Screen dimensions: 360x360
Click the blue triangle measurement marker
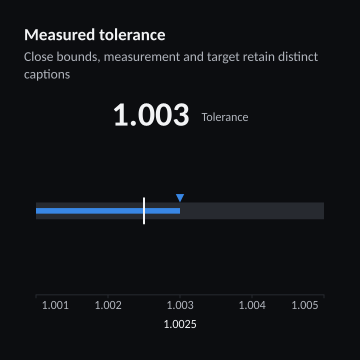[180, 198]
